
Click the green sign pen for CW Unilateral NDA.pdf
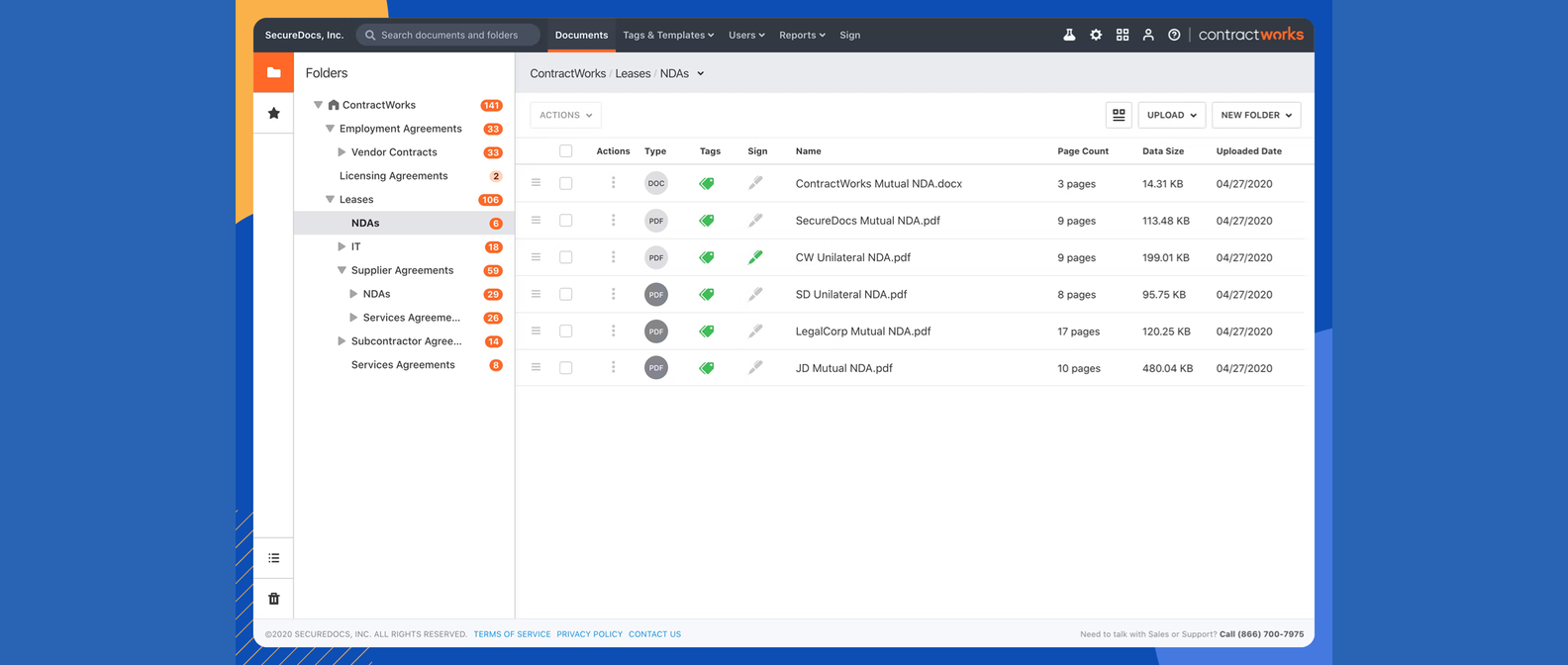coord(755,257)
